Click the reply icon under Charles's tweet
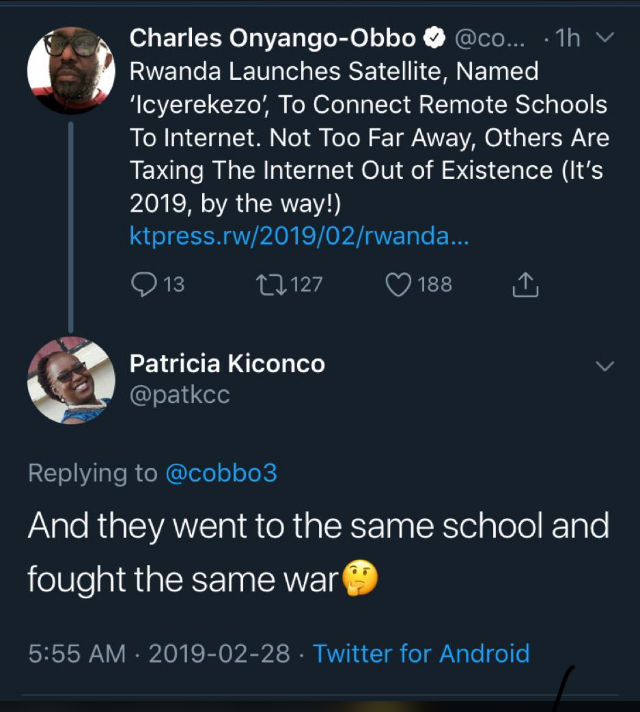The image size is (640, 712). [143, 285]
